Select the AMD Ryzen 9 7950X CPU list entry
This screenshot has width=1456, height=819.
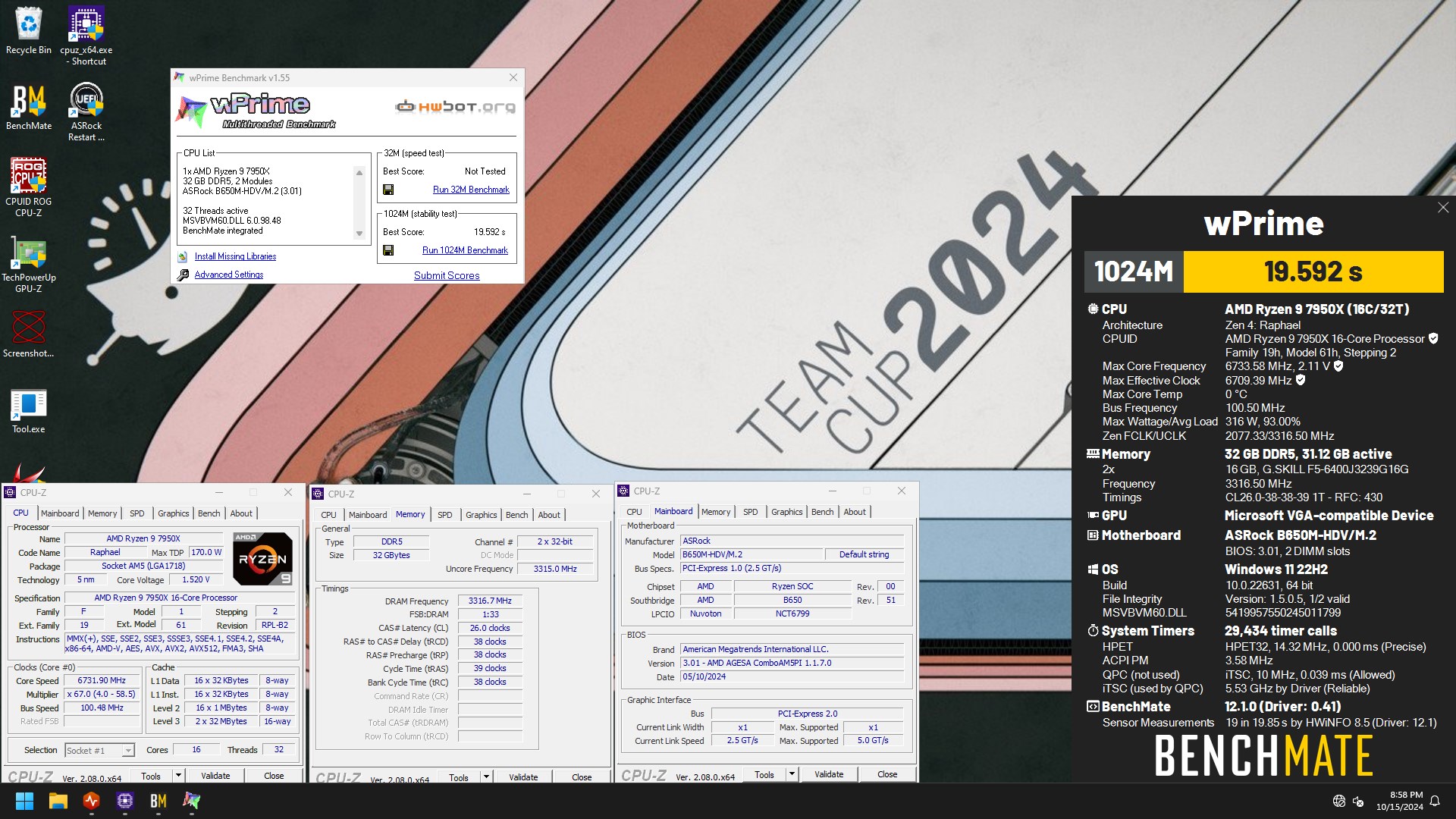(226, 171)
